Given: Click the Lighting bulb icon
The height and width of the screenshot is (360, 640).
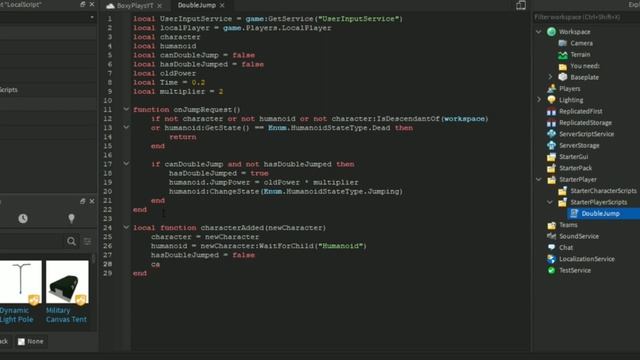Looking at the screenshot, I should pos(551,100).
